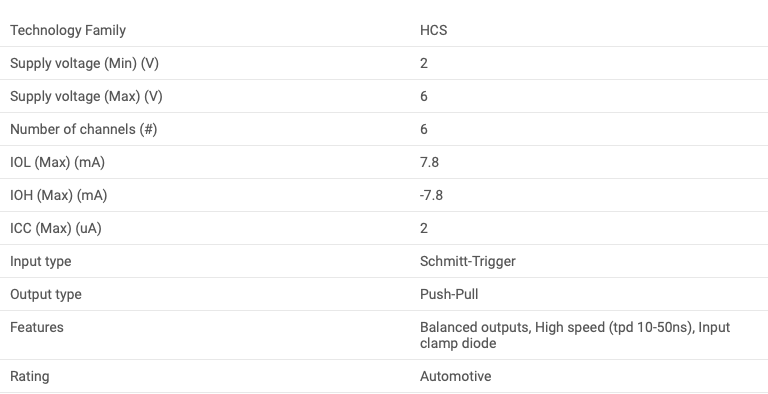Select the Automotive rating value
The height and width of the screenshot is (394, 768).
(x=456, y=376)
